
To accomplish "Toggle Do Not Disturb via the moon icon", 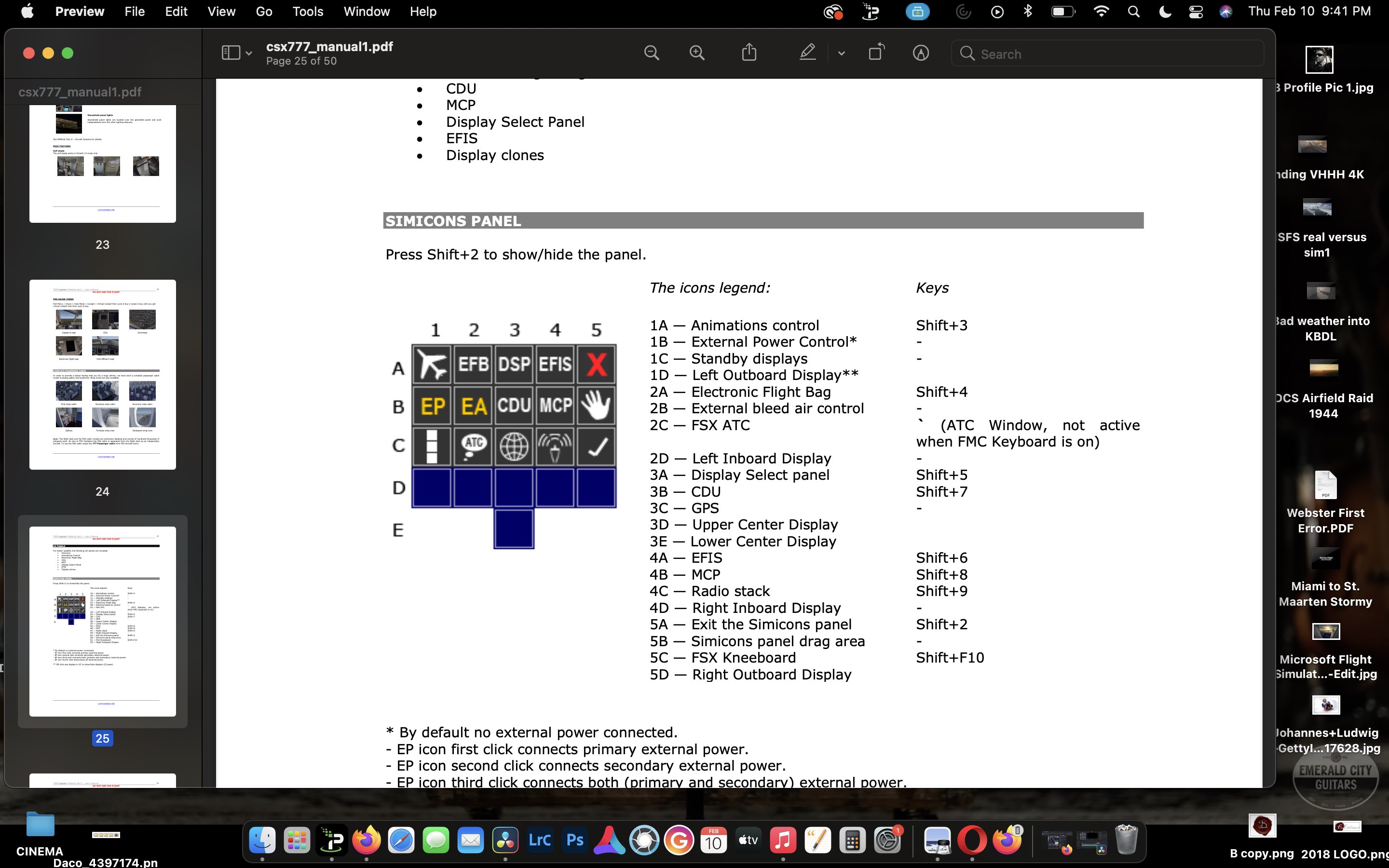I will coord(1165,11).
